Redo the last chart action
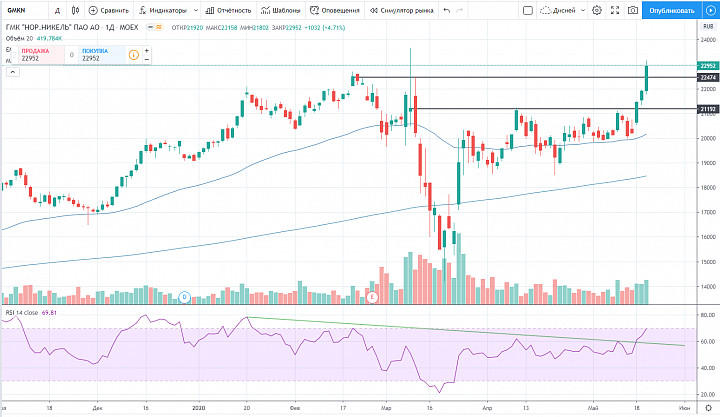The height and width of the screenshot is (417, 720). 460,10
